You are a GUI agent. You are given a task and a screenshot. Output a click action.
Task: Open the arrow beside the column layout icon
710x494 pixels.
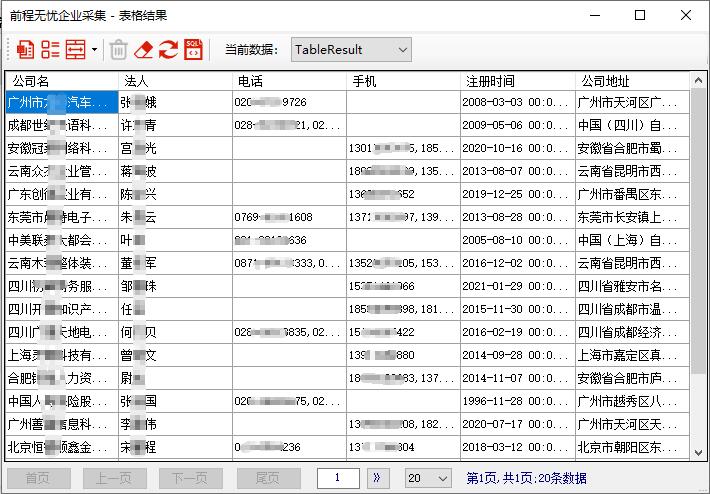point(94,49)
